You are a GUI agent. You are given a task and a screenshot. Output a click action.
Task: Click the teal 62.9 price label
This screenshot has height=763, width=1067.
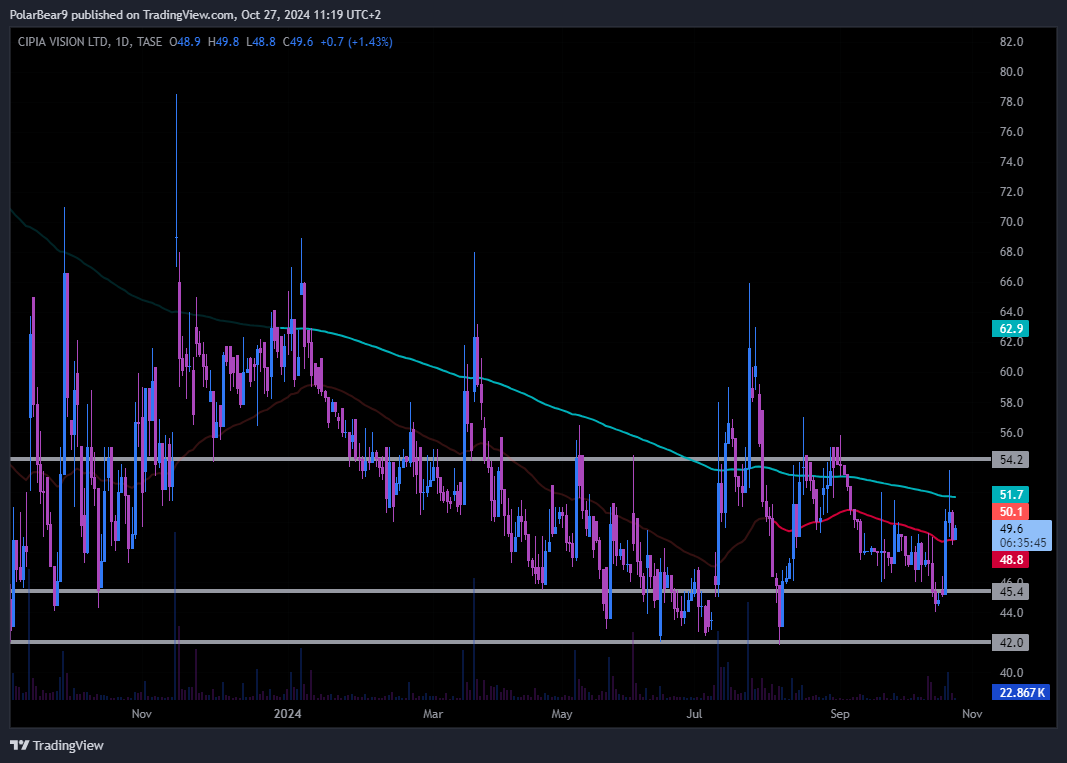coord(1012,328)
